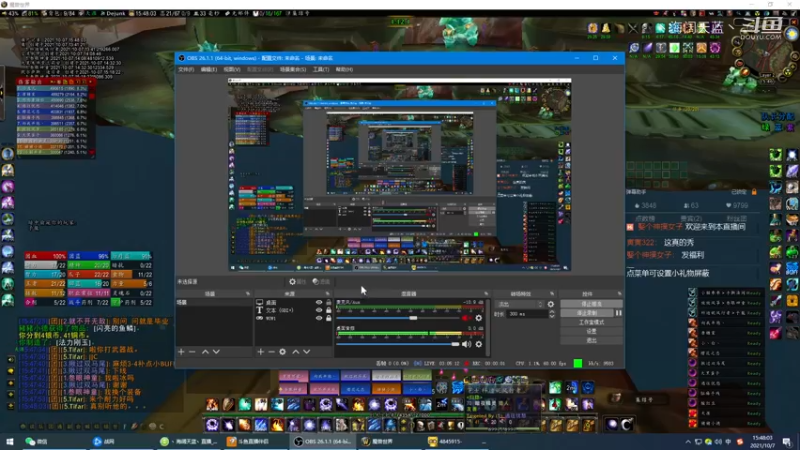The image size is (800, 450).
Task: Mute the desktop audio channel
Action: point(466,344)
